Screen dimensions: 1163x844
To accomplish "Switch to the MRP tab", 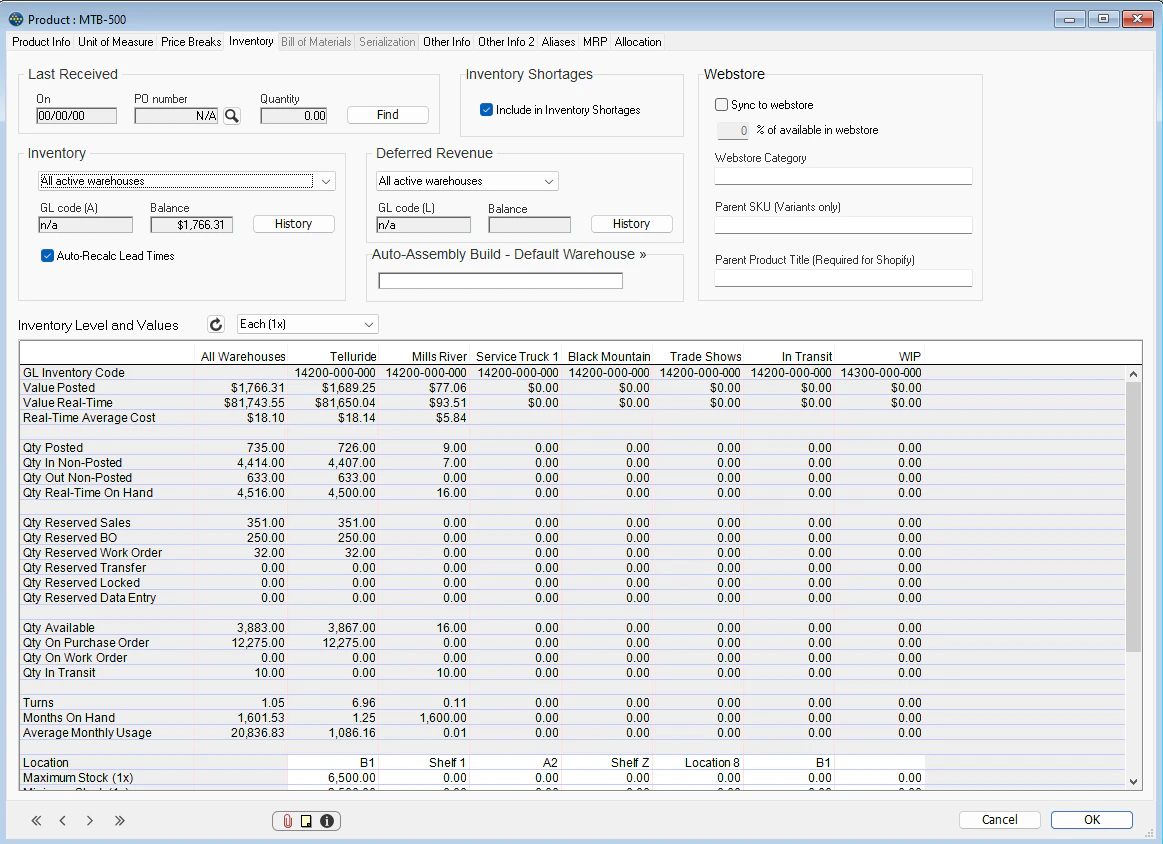I will coord(594,42).
